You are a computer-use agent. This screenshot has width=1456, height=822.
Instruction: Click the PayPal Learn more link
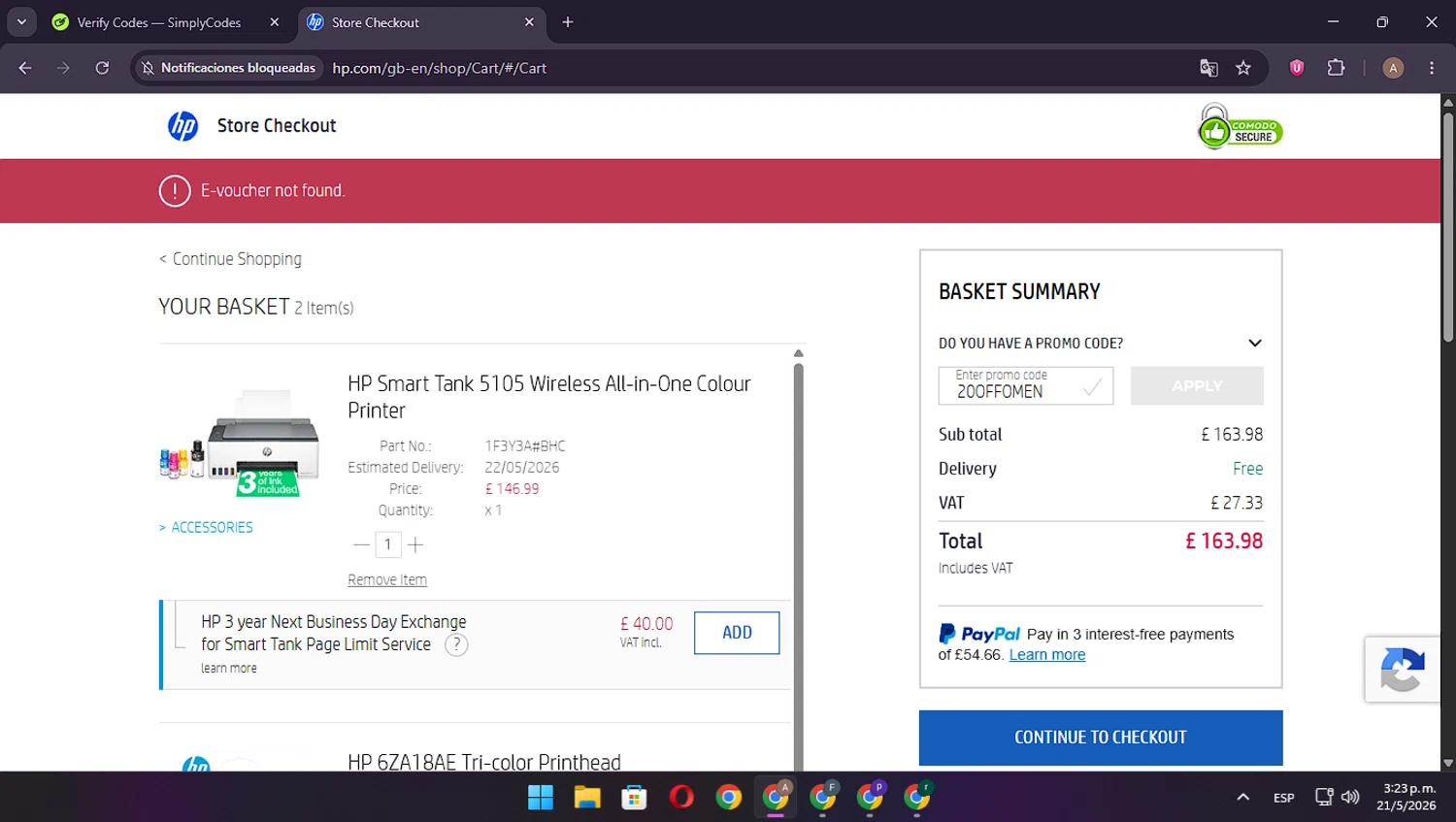click(x=1047, y=655)
